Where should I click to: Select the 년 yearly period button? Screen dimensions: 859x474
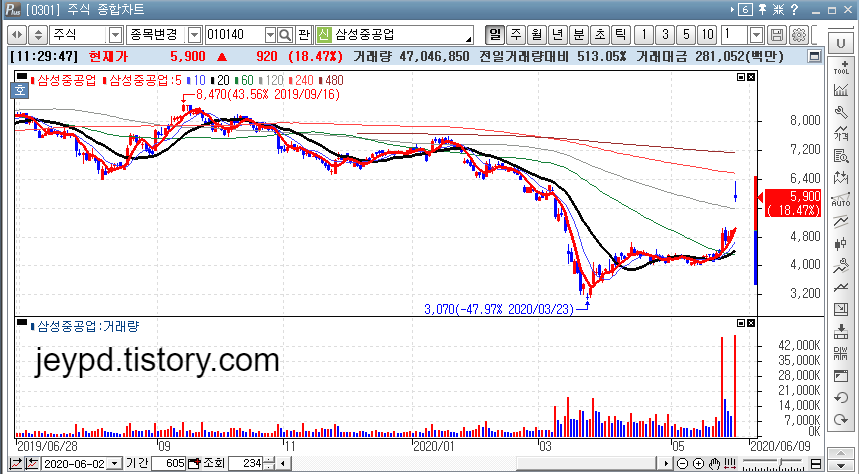tap(558, 35)
